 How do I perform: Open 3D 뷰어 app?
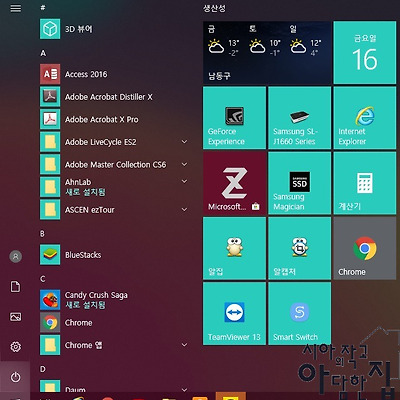coord(113,29)
